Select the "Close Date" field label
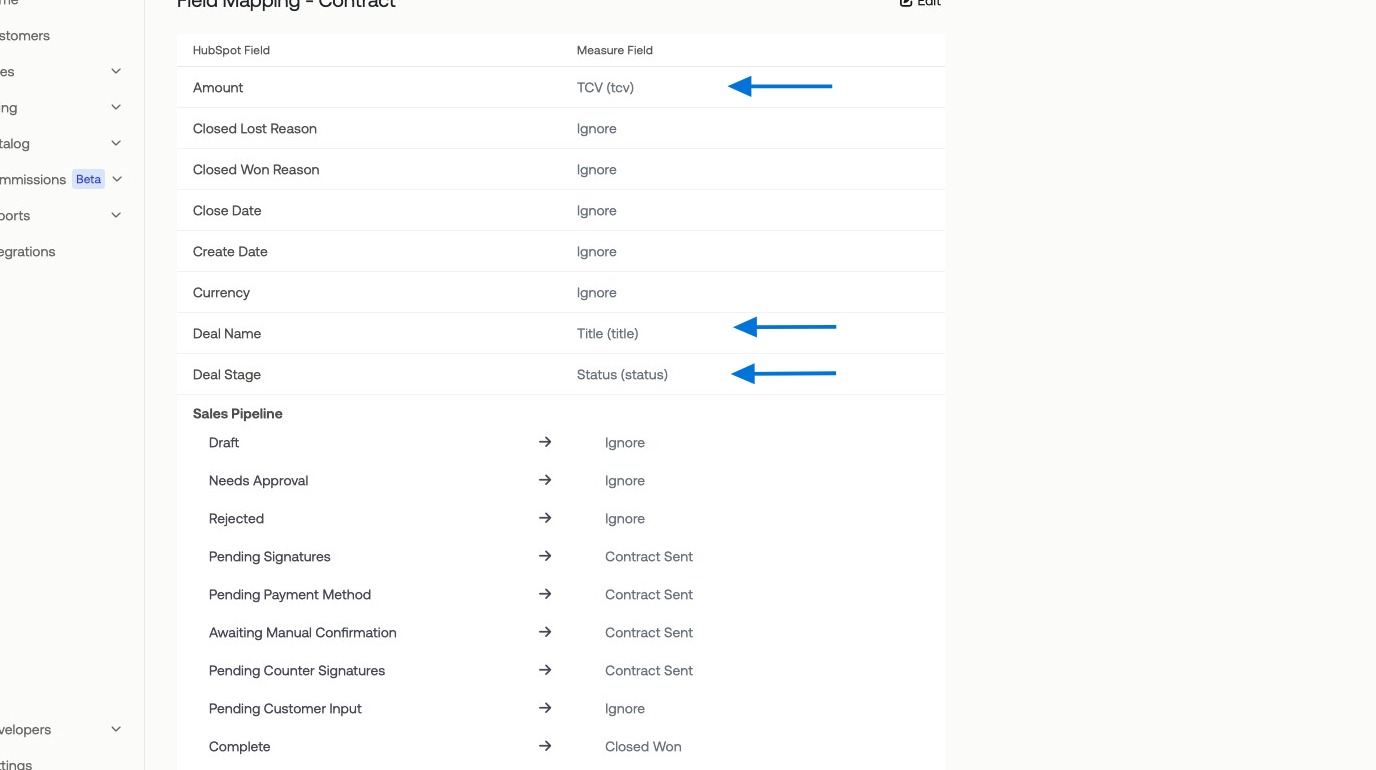The width and height of the screenshot is (1376, 770). (227, 211)
